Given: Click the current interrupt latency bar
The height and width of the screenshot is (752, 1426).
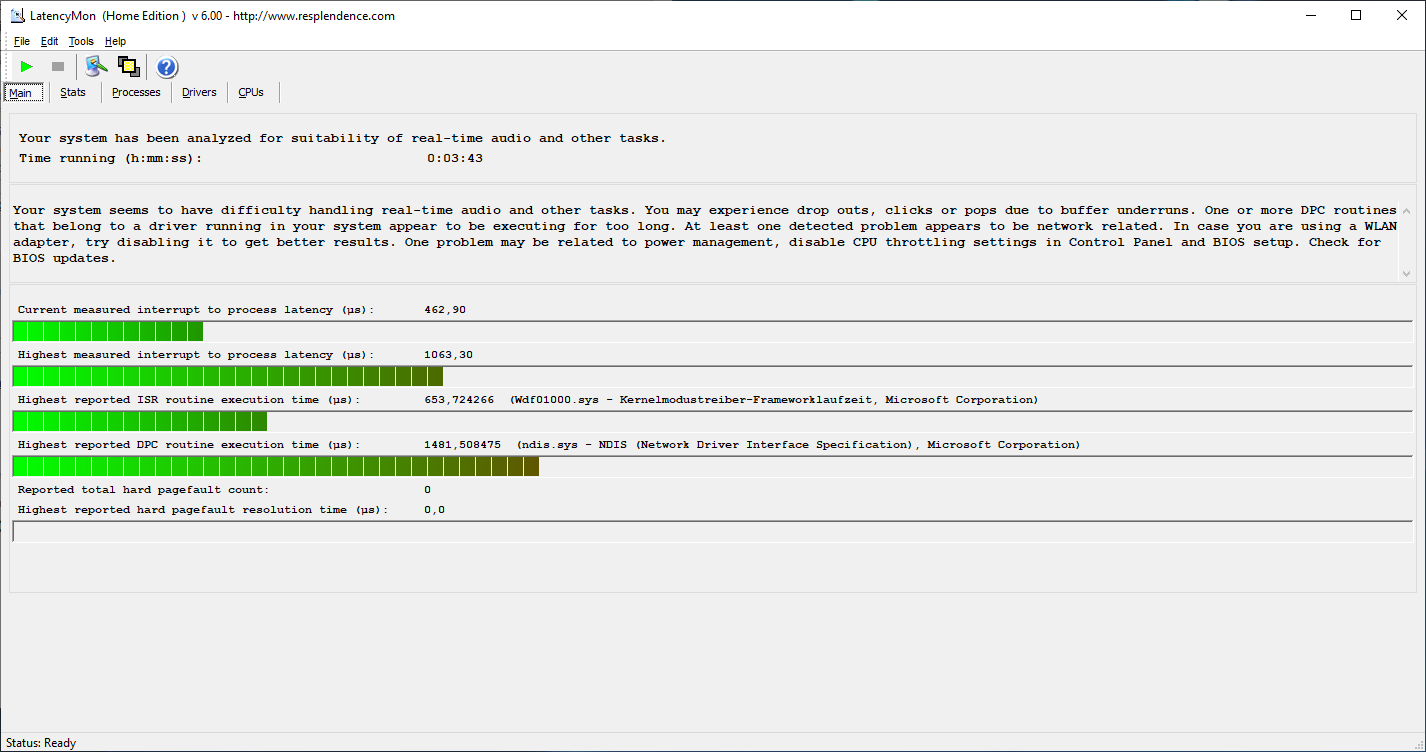Looking at the screenshot, I should (714, 331).
